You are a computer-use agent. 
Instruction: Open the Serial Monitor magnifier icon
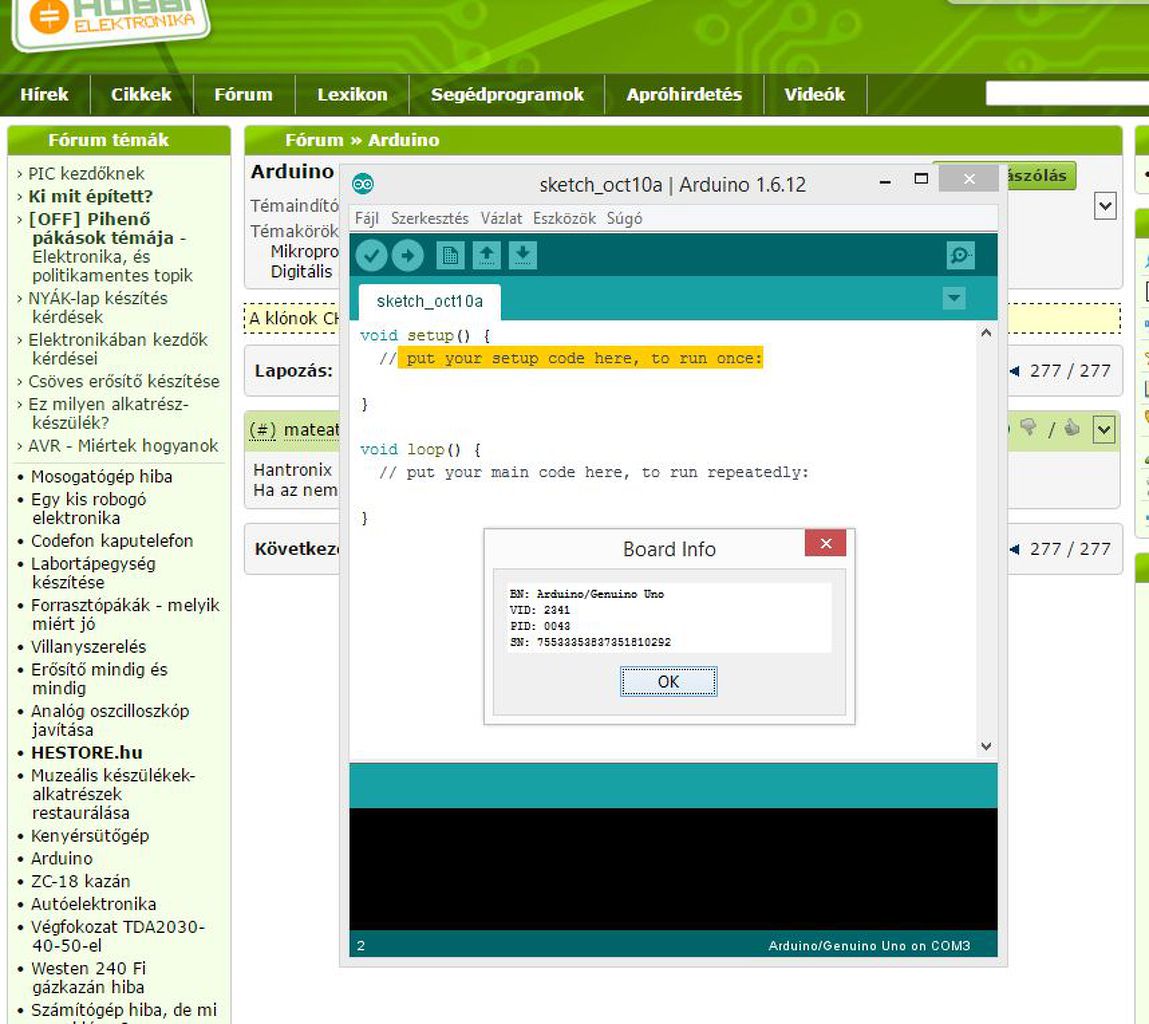[960, 255]
